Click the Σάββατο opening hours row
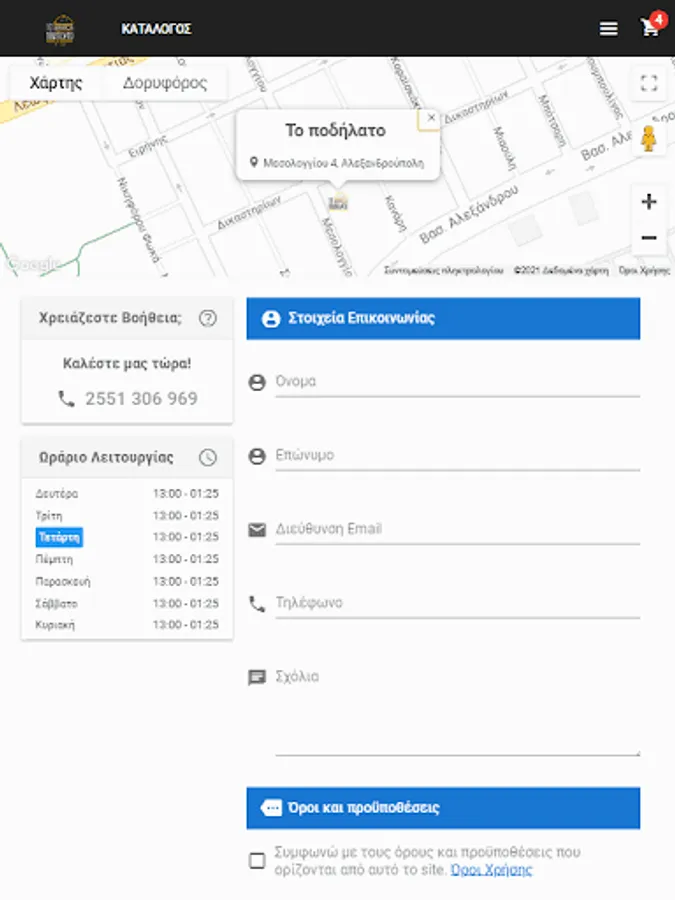This screenshot has width=675, height=900. 127,603
